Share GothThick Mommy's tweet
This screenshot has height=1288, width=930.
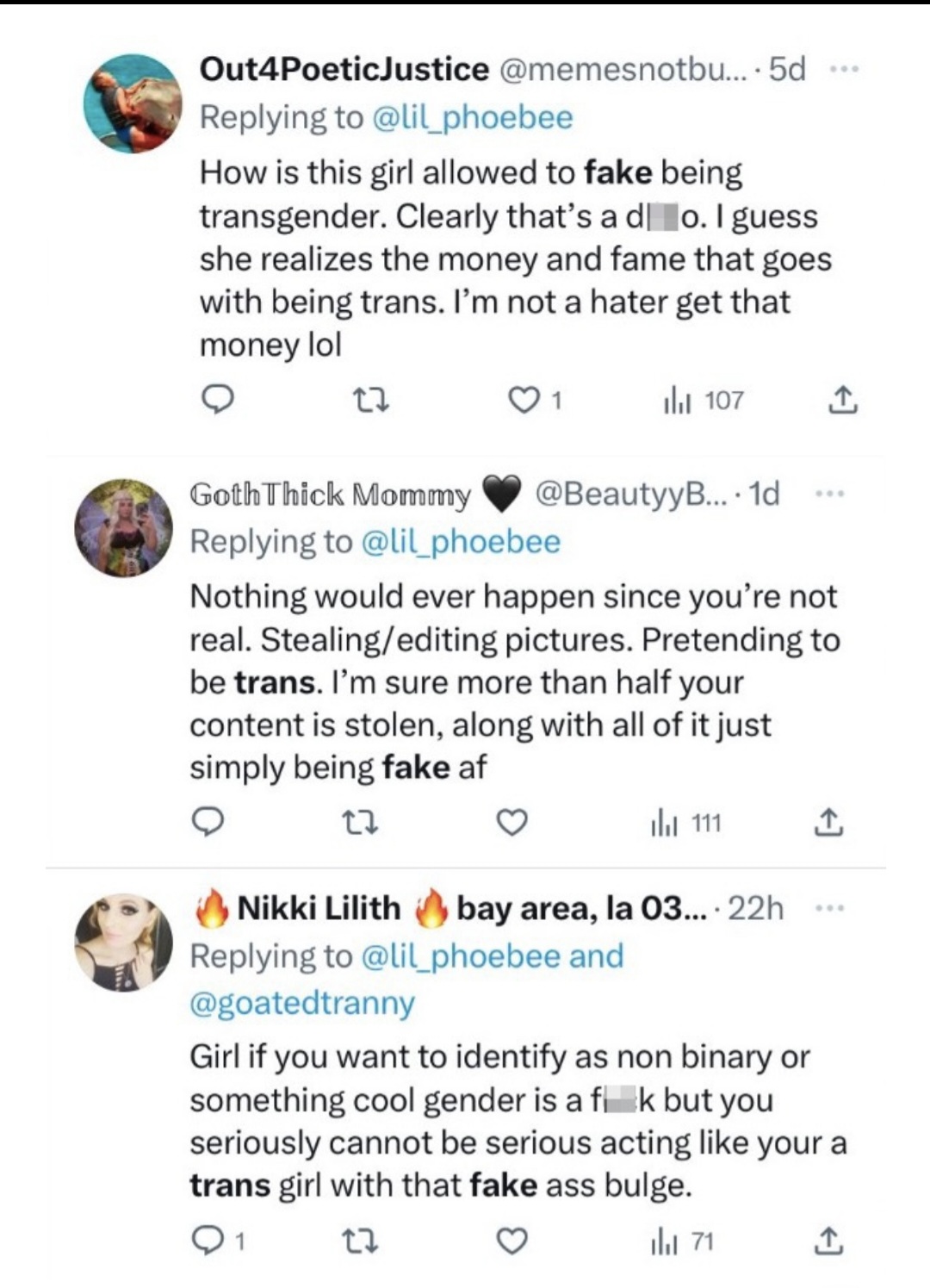828,824
